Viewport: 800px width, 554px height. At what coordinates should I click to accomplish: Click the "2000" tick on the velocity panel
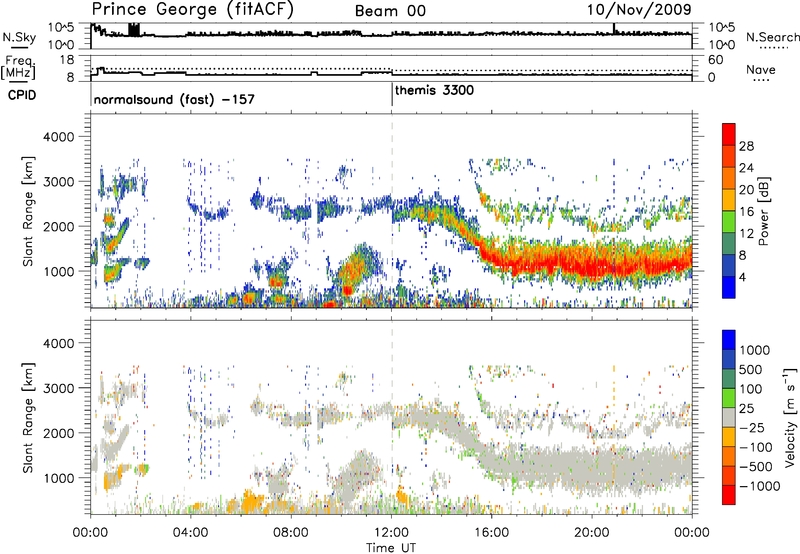tap(59, 433)
